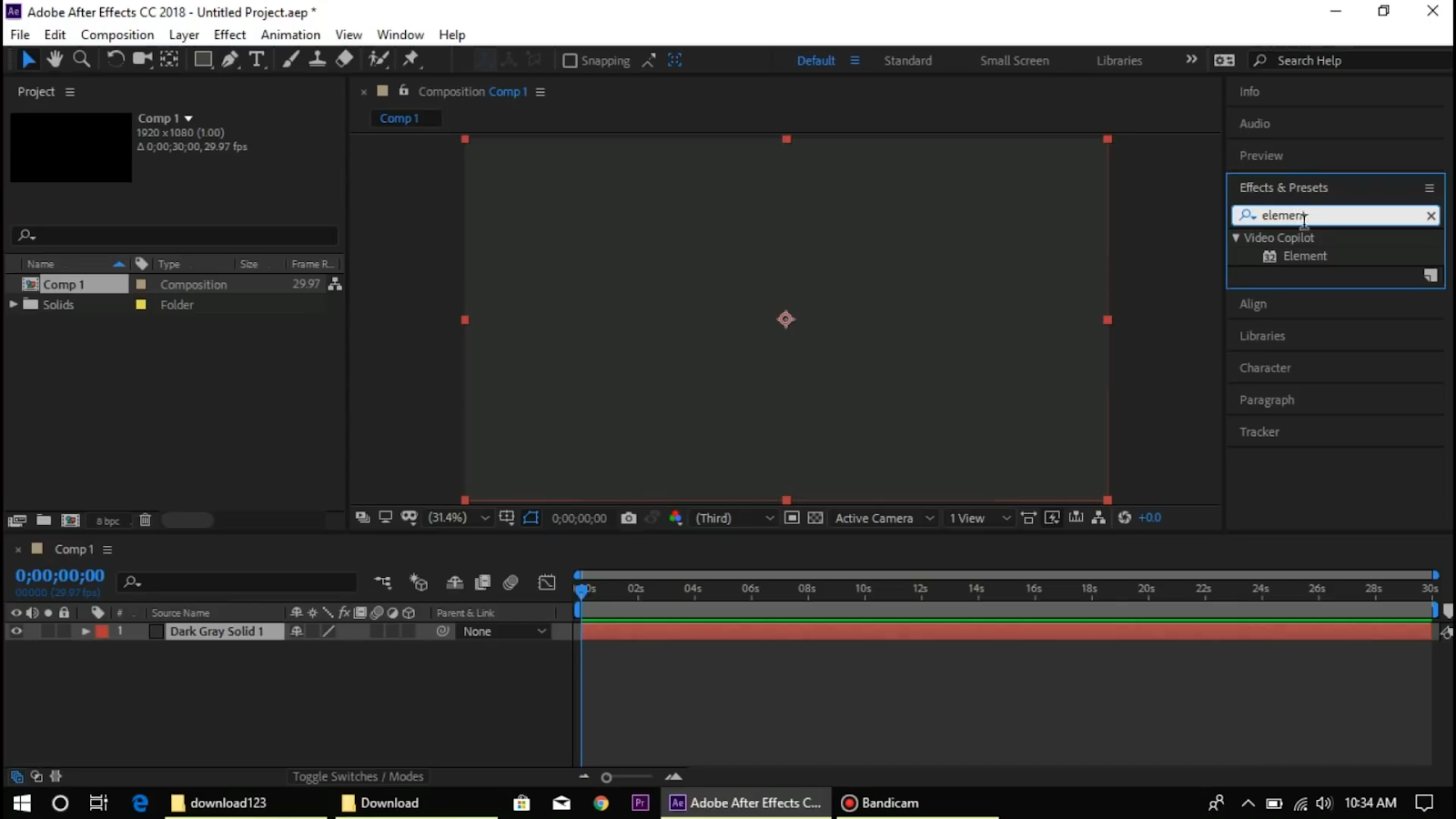Click the Dark Gray Solid 1 label color
This screenshot has height=819, width=1456.
[102, 631]
